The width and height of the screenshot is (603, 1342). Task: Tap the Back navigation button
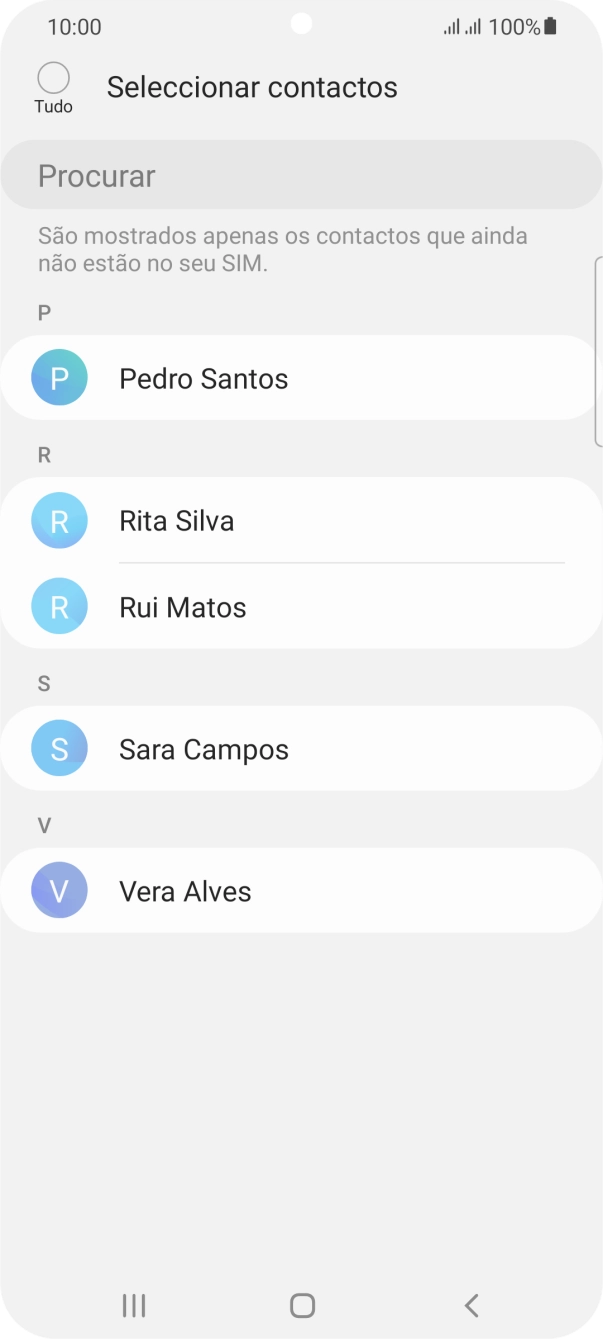(470, 1305)
